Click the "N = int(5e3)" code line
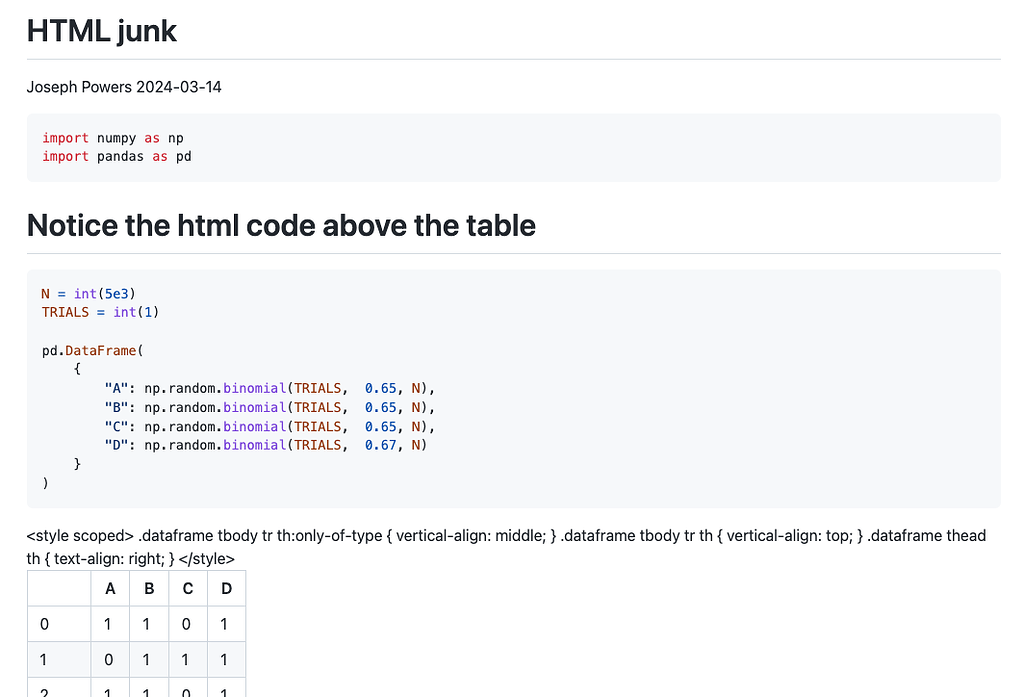Viewport: 1024px width, 697px height. click(x=88, y=293)
